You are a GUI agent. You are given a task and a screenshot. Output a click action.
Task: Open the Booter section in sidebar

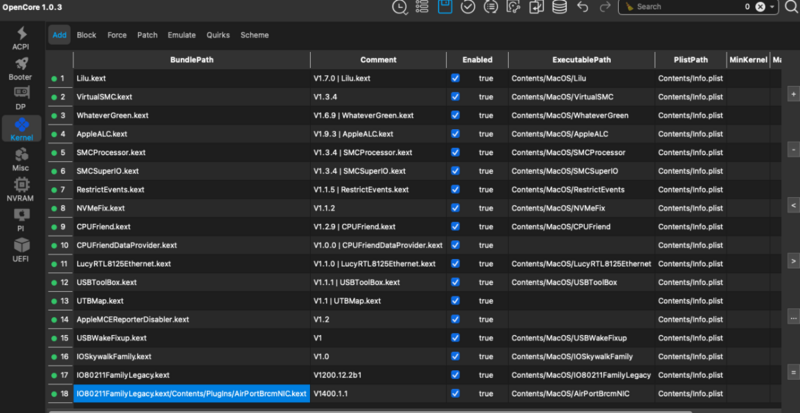(x=20, y=69)
